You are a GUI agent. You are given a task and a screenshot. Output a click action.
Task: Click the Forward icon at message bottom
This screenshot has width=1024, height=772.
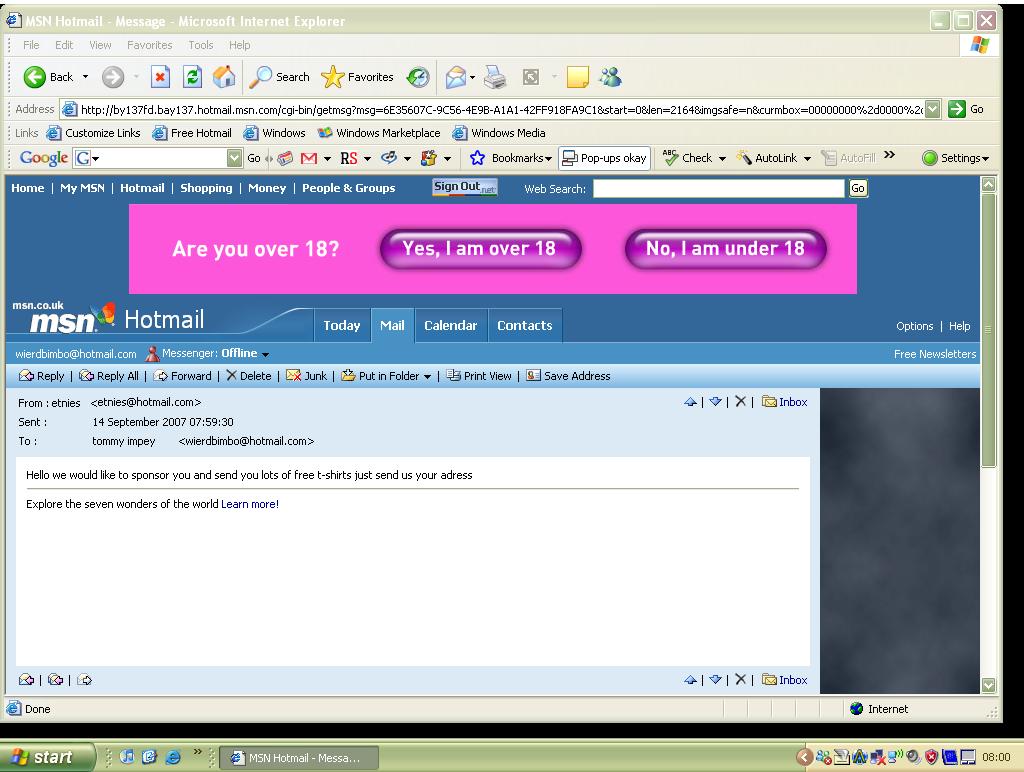[x=84, y=680]
